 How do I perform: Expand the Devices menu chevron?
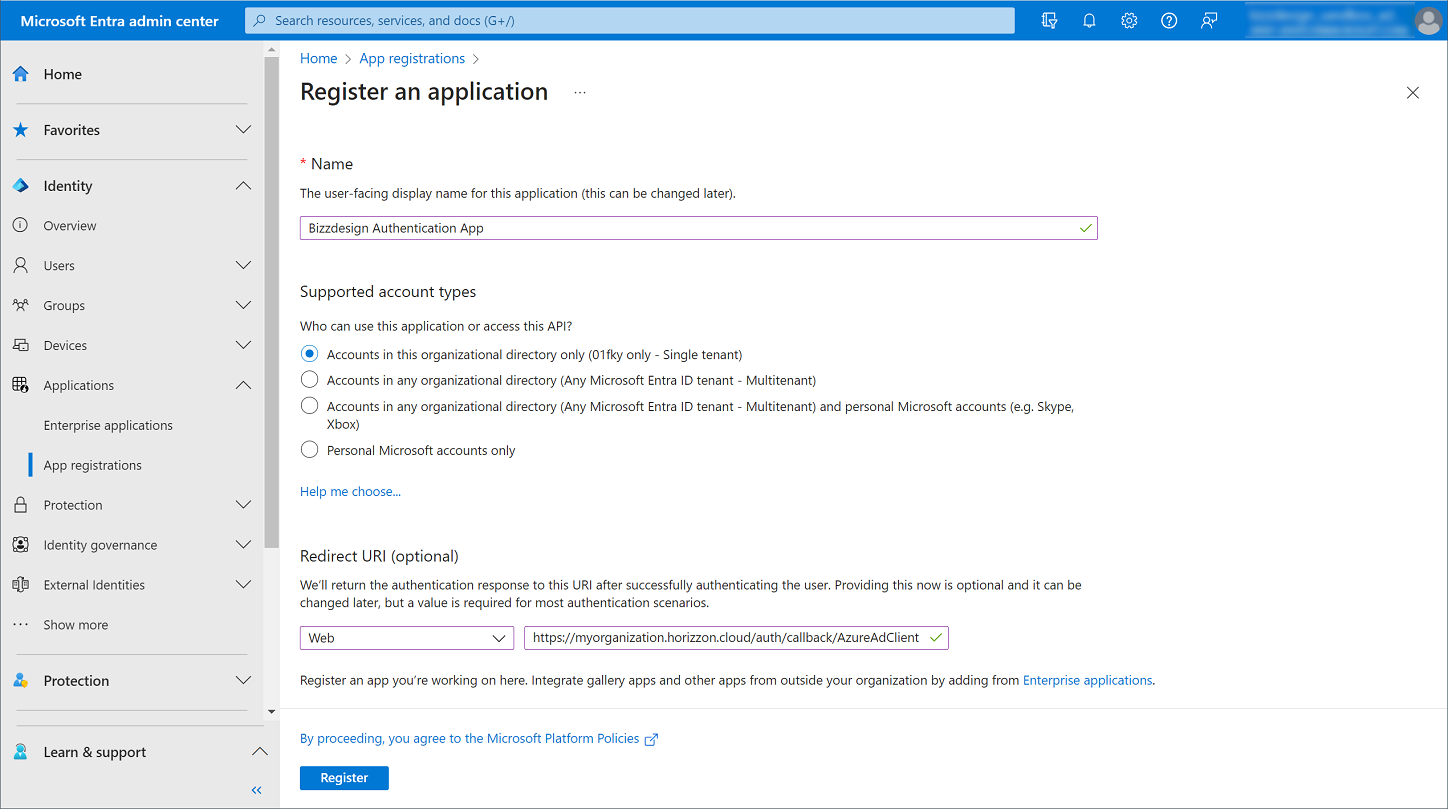(243, 346)
